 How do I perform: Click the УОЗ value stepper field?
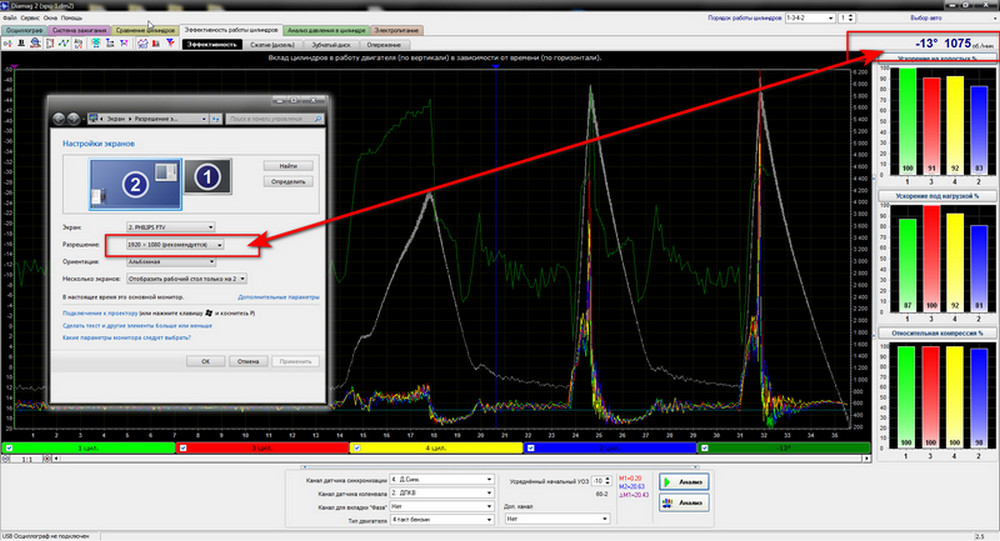pyautogui.click(x=601, y=480)
